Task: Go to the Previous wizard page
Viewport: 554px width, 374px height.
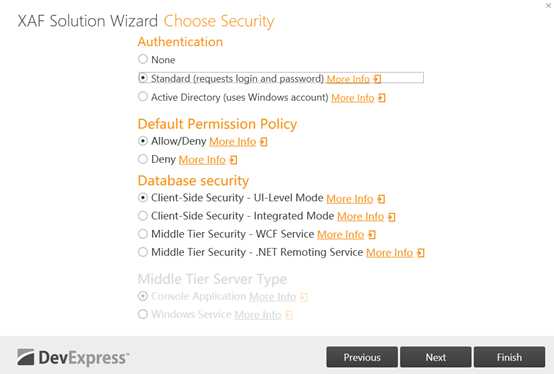Action: pyautogui.click(x=362, y=357)
